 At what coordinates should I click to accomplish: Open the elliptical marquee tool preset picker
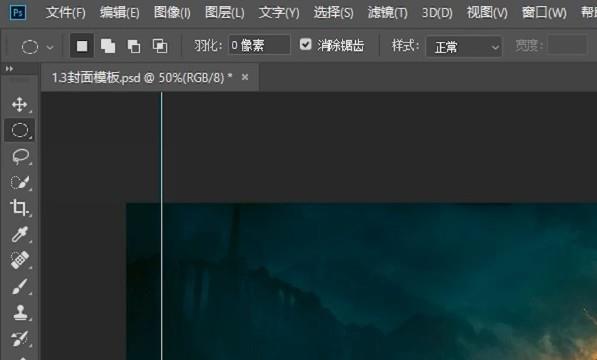(37, 47)
